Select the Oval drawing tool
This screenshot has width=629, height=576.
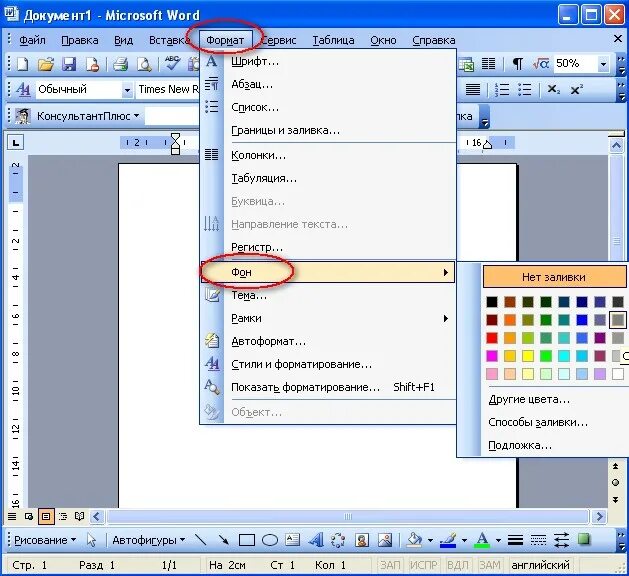point(270,540)
